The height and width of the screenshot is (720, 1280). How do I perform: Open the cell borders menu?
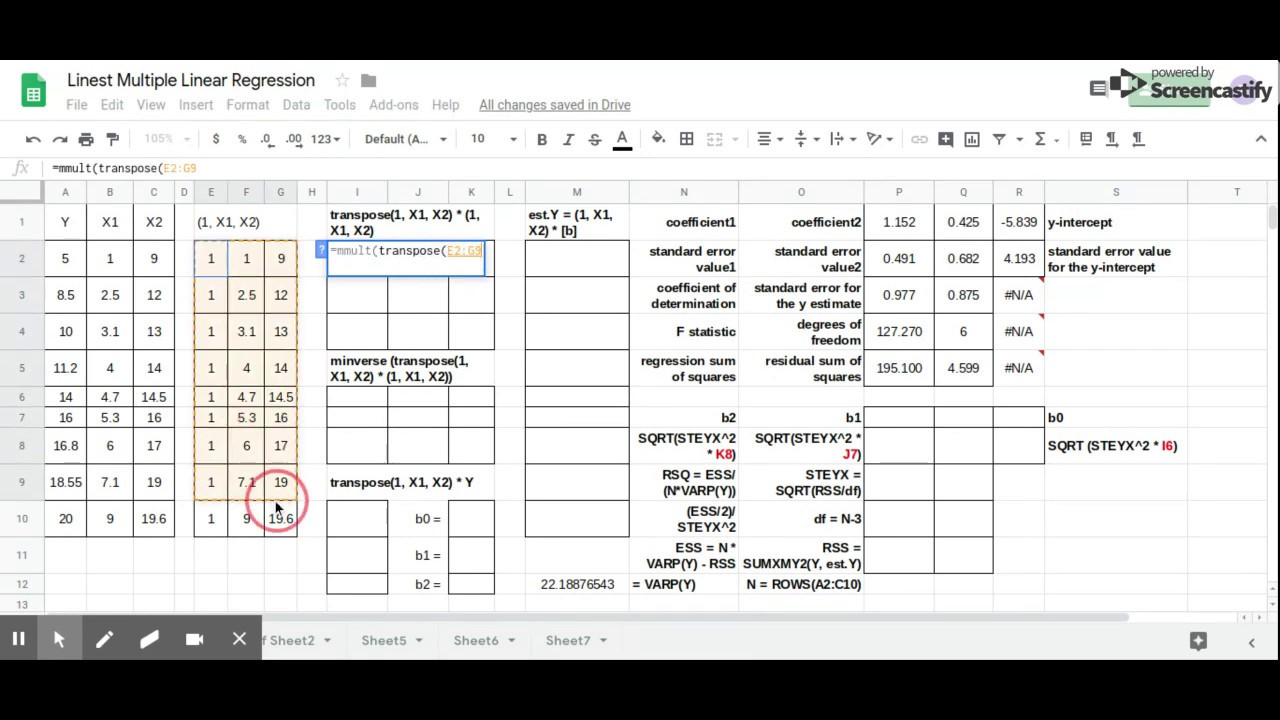pos(686,139)
